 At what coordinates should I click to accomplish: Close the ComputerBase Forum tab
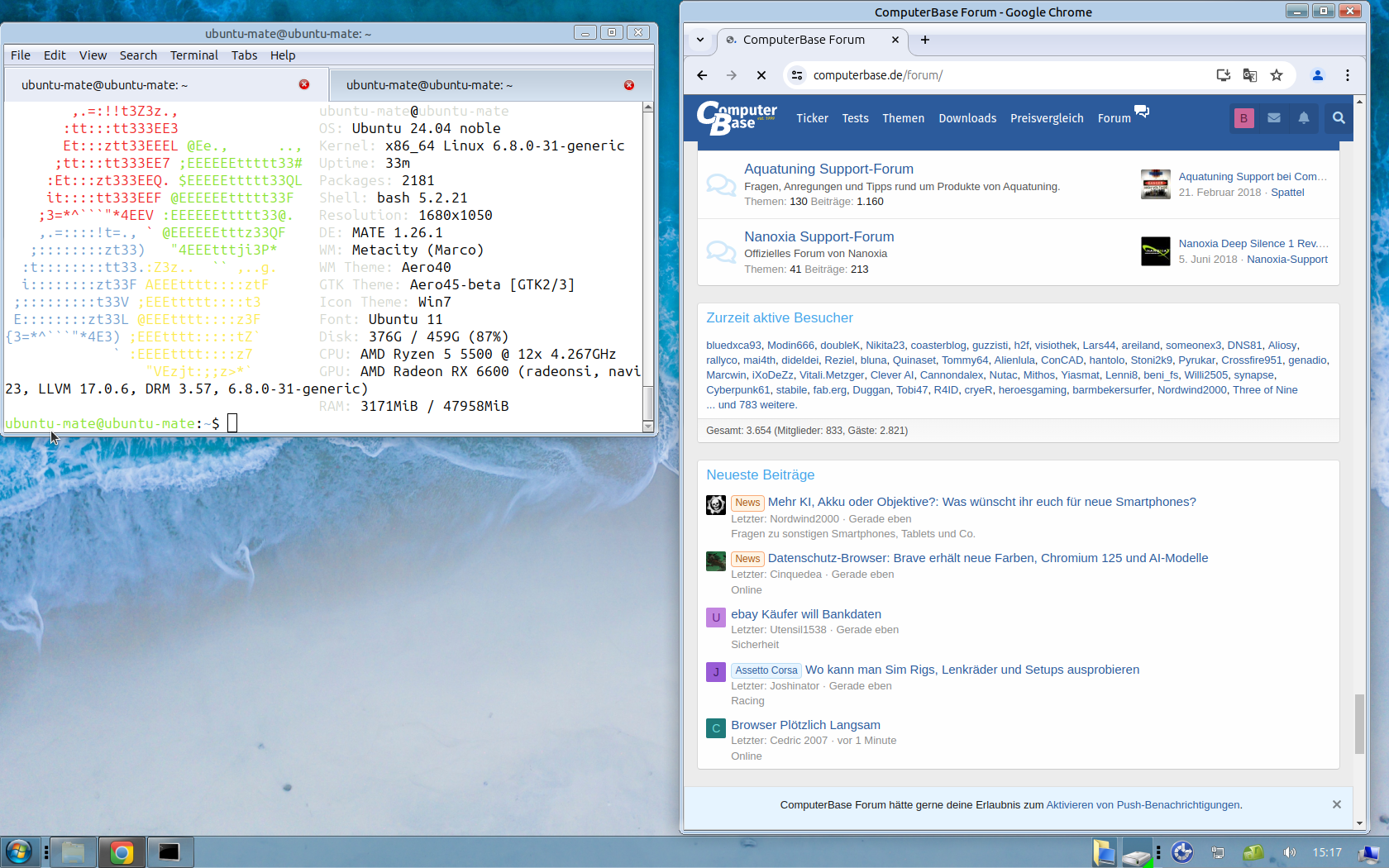(895, 40)
